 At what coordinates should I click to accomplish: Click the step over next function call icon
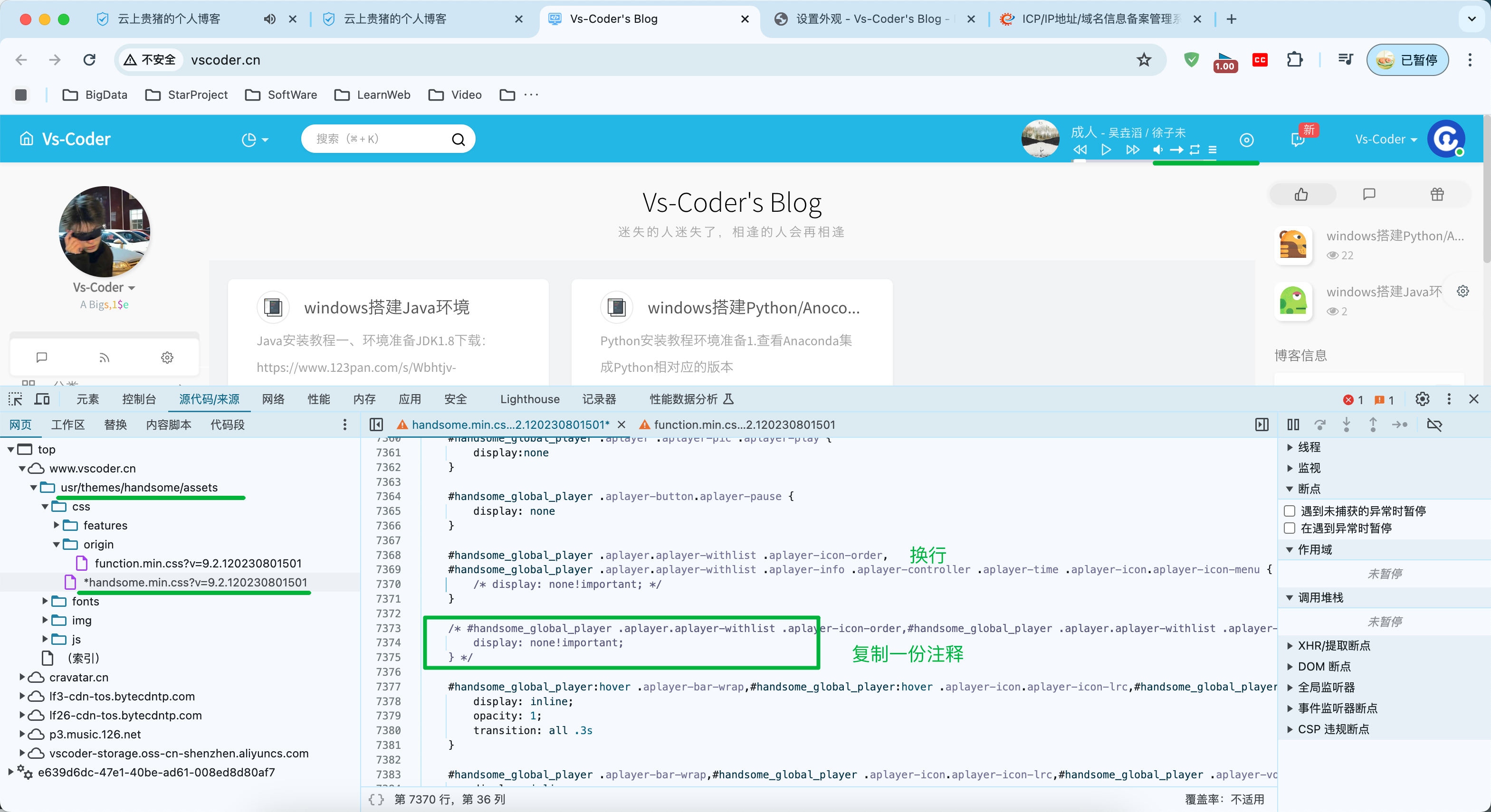click(x=1319, y=425)
